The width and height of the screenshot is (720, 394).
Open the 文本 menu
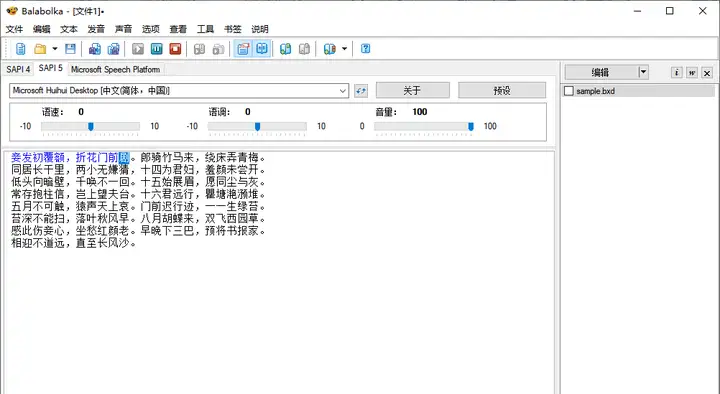69,29
